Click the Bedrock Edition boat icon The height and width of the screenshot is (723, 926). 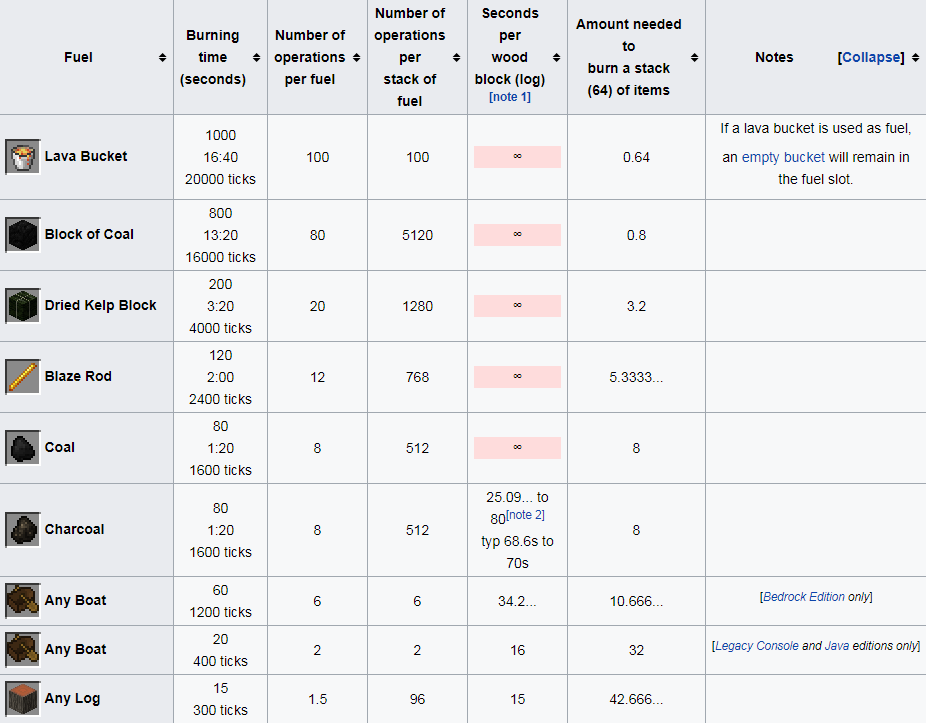tap(22, 601)
